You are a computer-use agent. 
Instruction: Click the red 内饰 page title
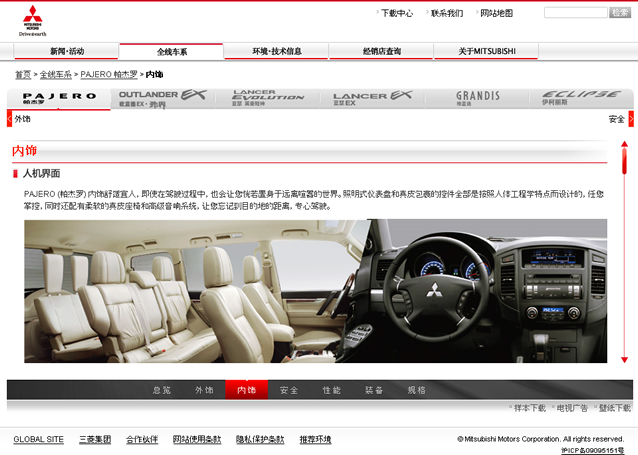click(x=24, y=151)
